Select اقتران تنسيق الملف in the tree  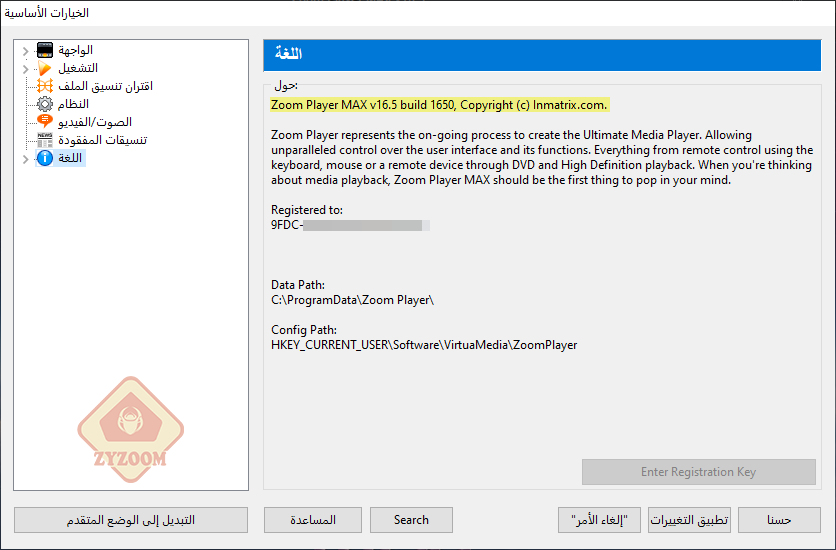click(x=103, y=86)
